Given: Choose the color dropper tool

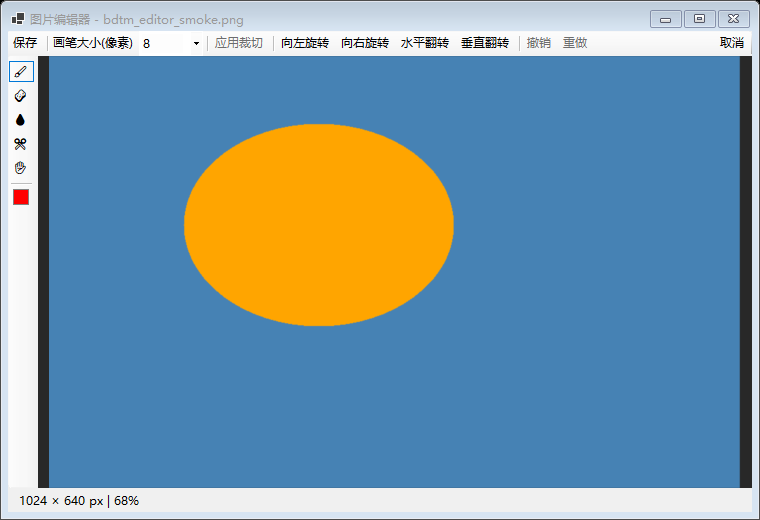Looking at the screenshot, I should [21, 120].
